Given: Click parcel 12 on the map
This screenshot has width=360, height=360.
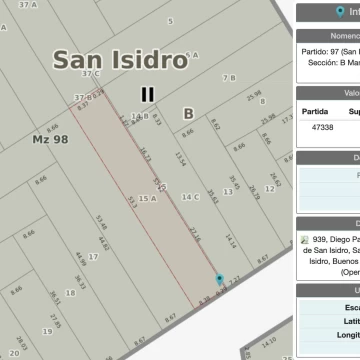Looking at the screenshot, I should pos(270,189).
